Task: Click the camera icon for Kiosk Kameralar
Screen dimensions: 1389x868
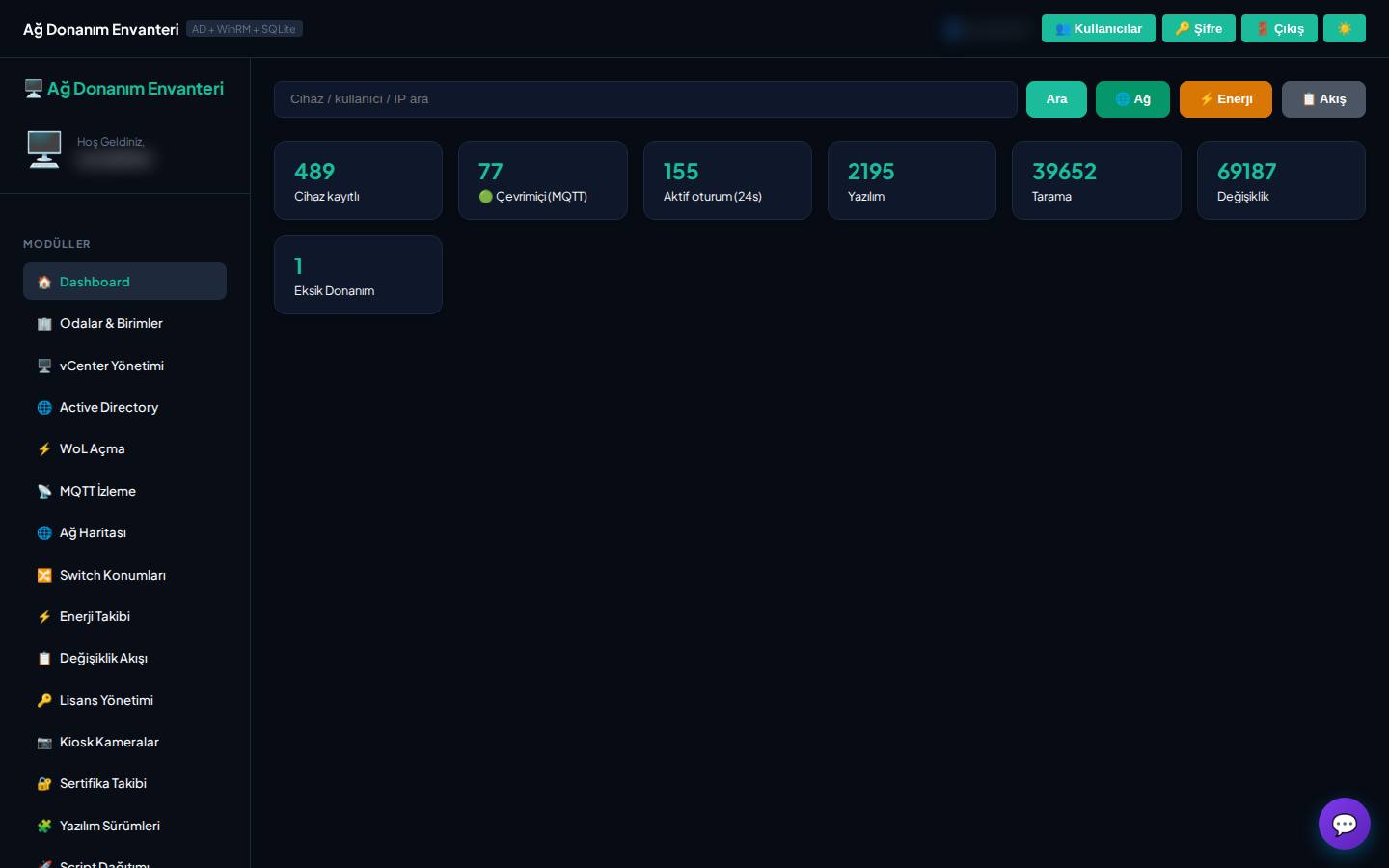Action: (x=44, y=743)
